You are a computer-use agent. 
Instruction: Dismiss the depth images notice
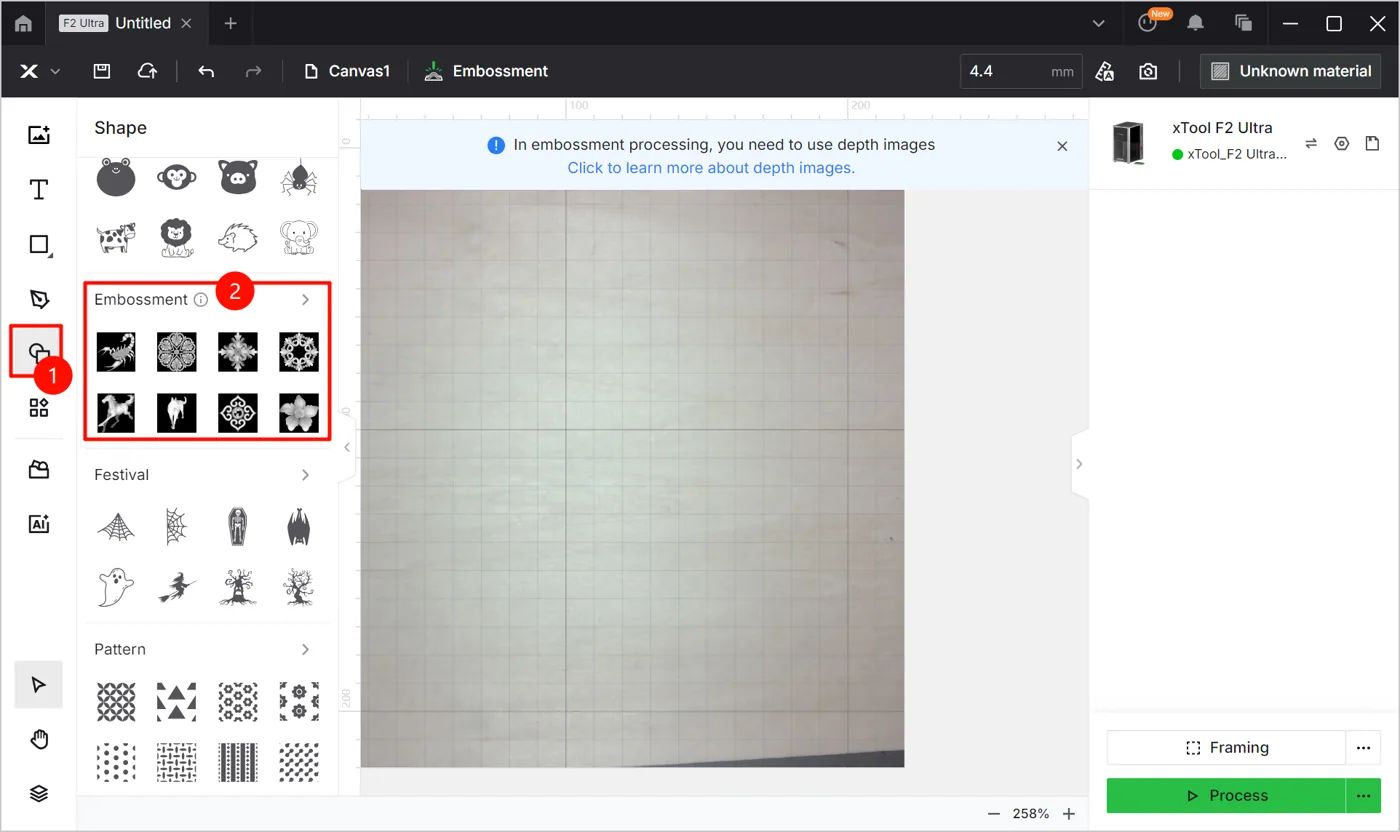(x=1062, y=146)
